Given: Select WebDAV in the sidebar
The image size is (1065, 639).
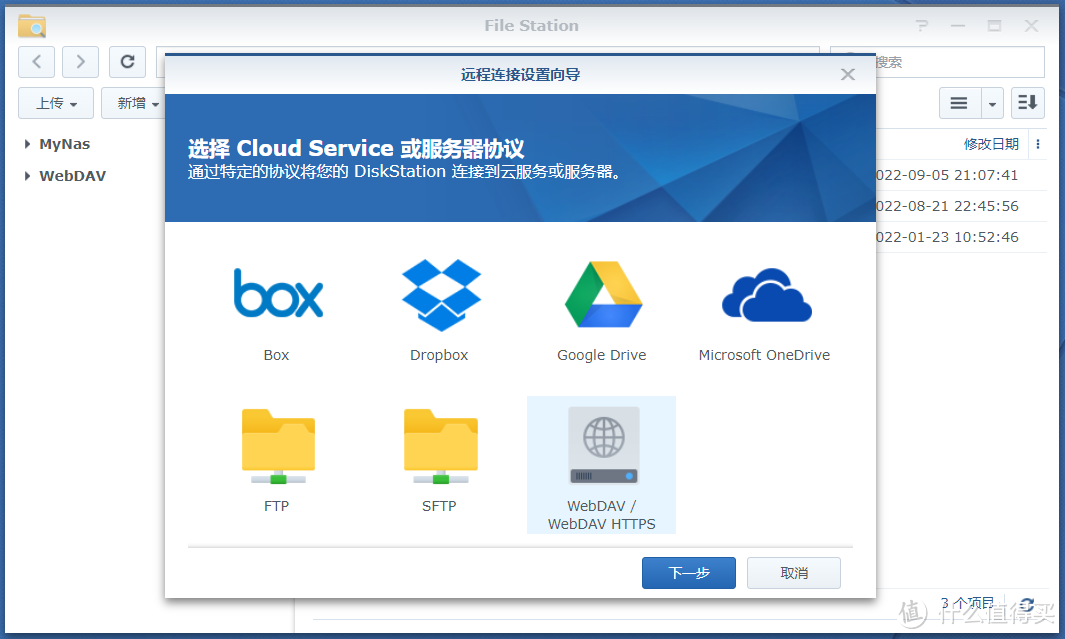Looking at the screenshot, I should coord(73,176).
